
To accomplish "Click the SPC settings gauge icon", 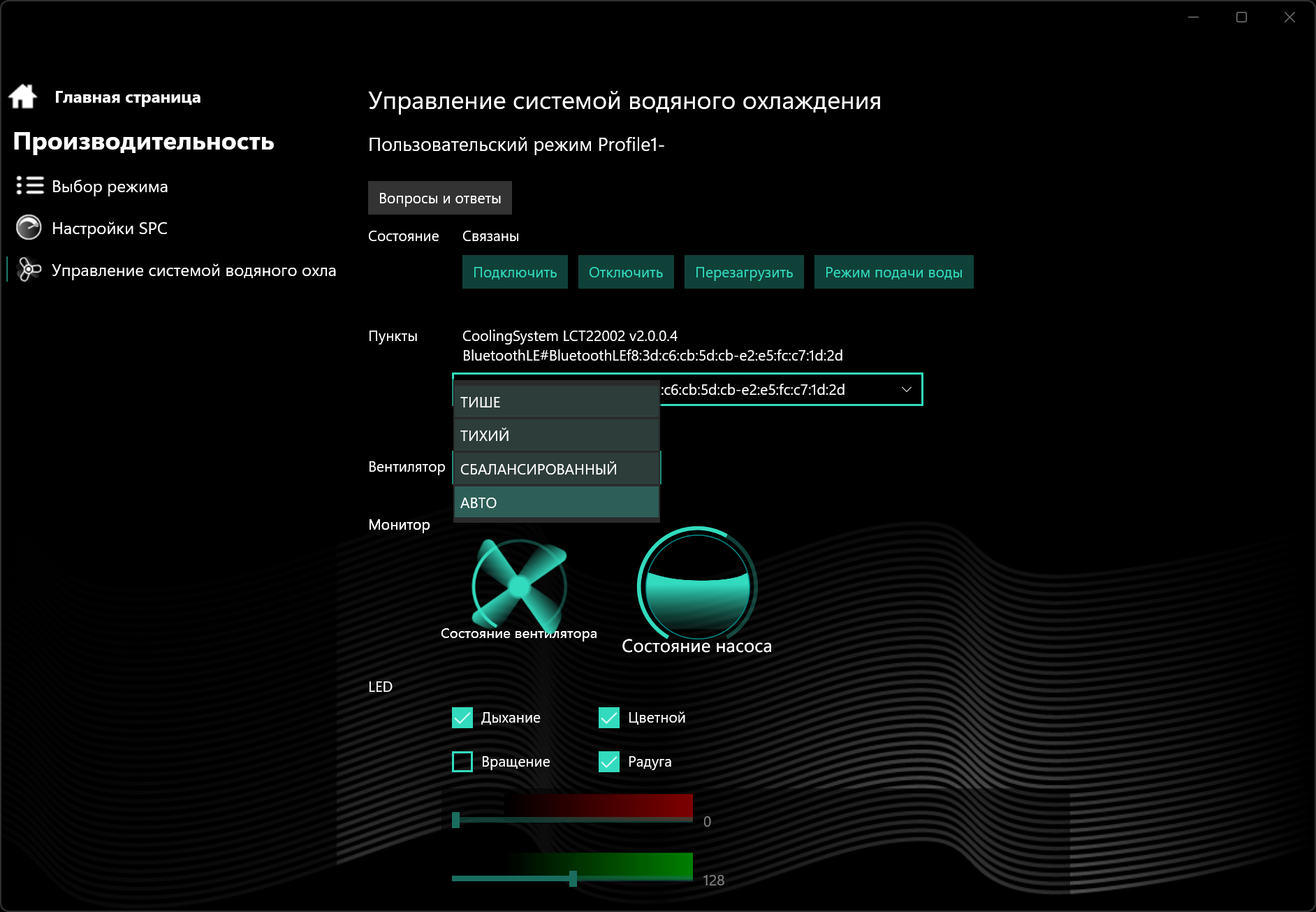I will [29, 228].
